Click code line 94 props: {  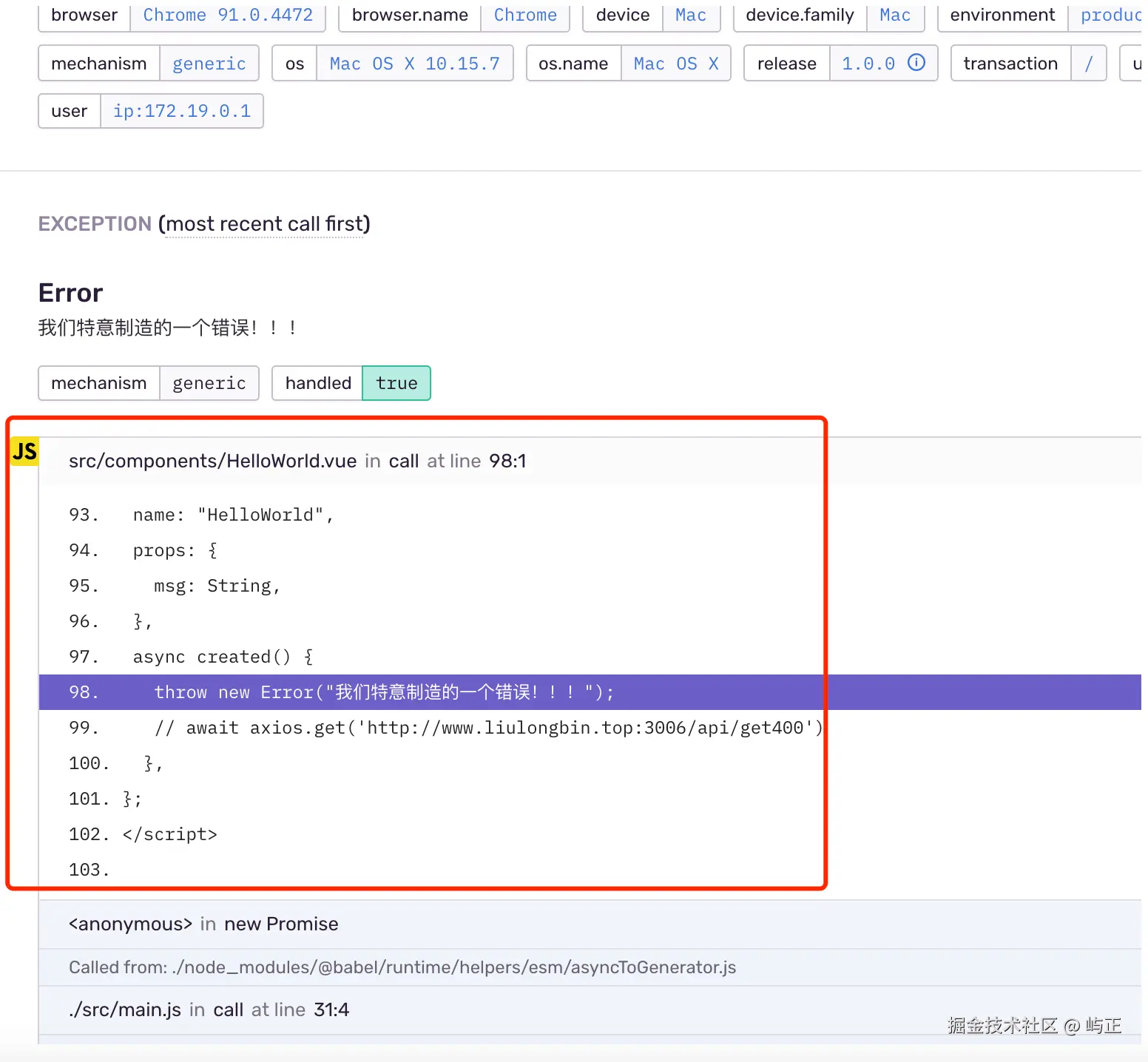[x=590, y=550]
